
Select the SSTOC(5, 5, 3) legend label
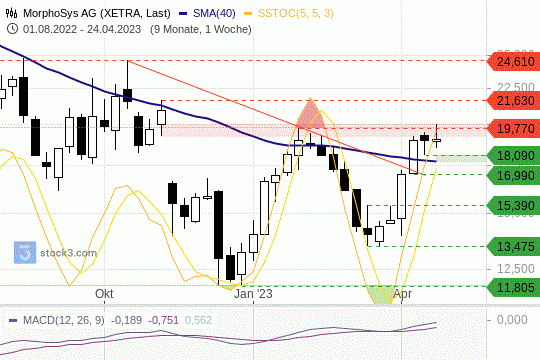(296, 13)
